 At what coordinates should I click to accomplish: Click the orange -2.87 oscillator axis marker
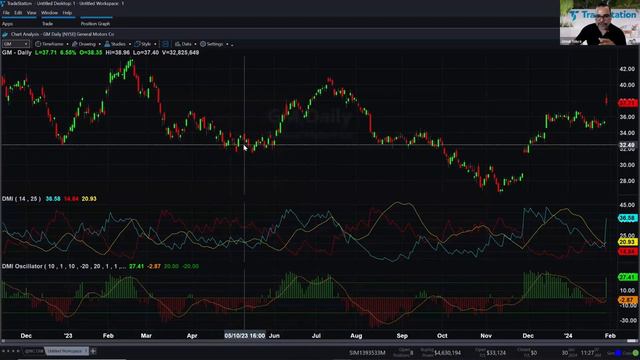[x=628, y=300]
